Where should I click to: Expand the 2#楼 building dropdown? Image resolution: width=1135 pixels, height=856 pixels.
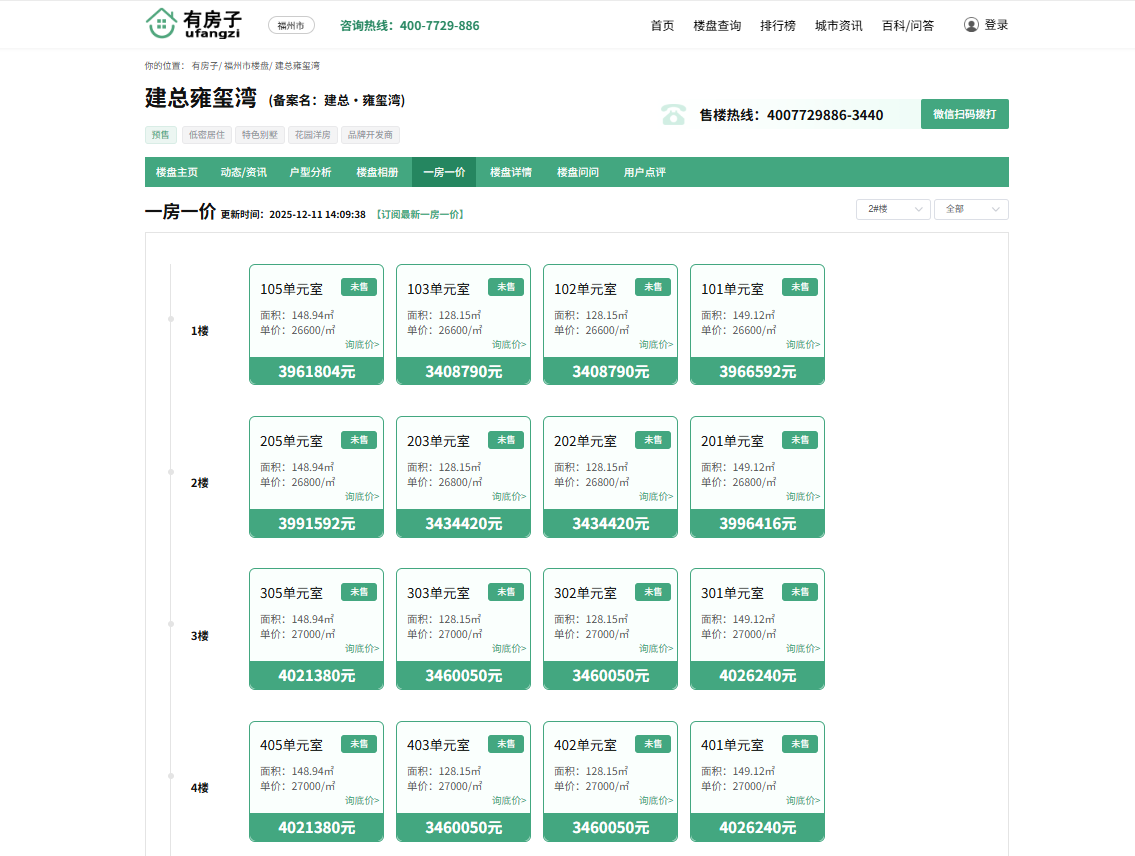click(893, 209)
